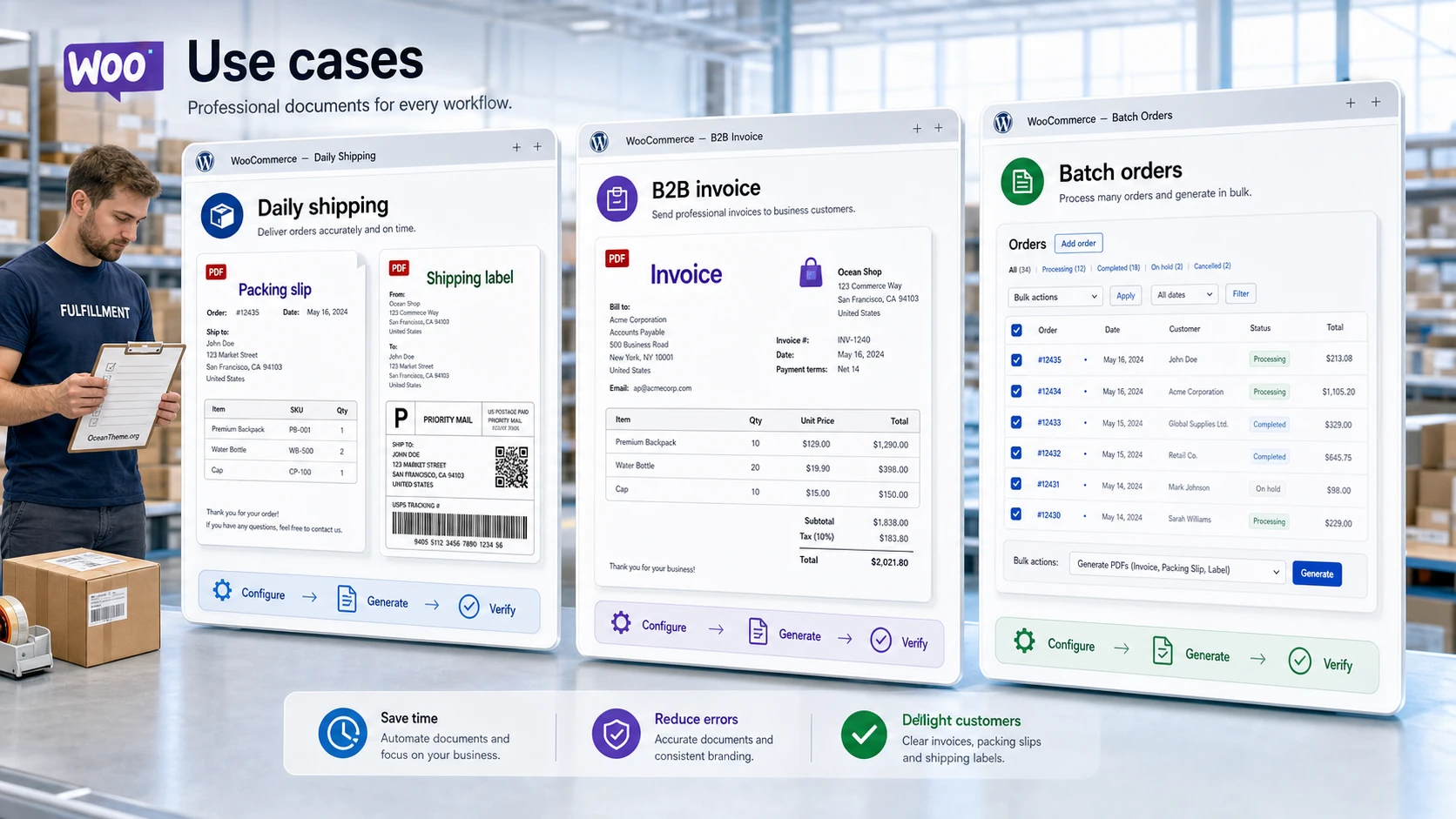Uncheck the checkbox for order #12432
1456x819 pixels.
[1016, 453]
